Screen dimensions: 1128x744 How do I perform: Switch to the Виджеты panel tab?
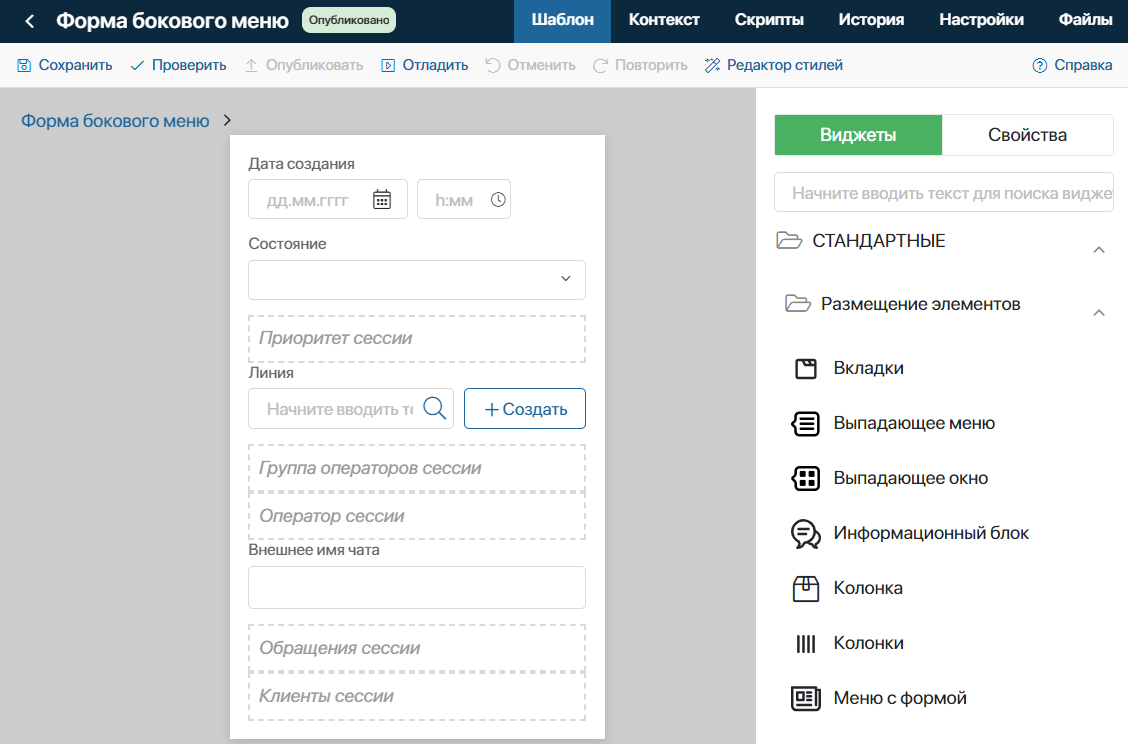[858, 135]
